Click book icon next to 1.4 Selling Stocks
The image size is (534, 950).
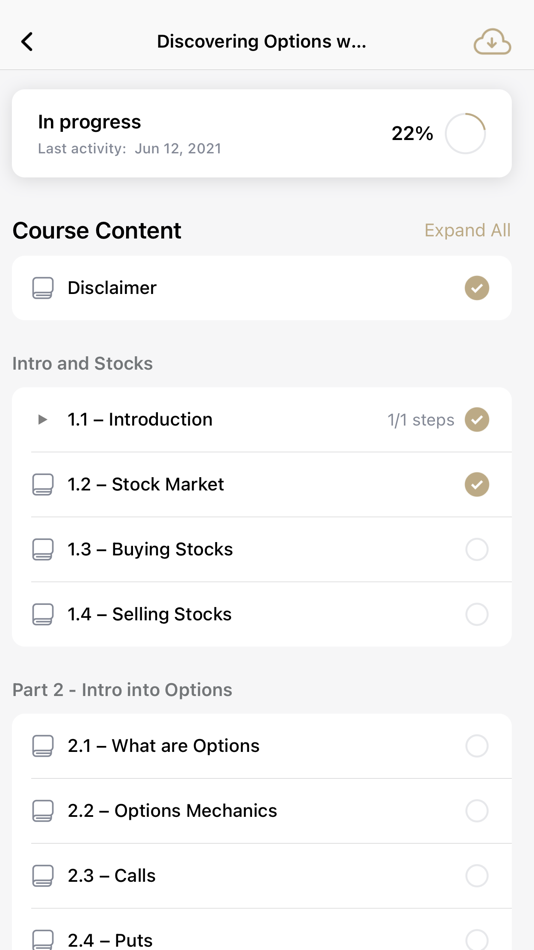click(42, 614)
